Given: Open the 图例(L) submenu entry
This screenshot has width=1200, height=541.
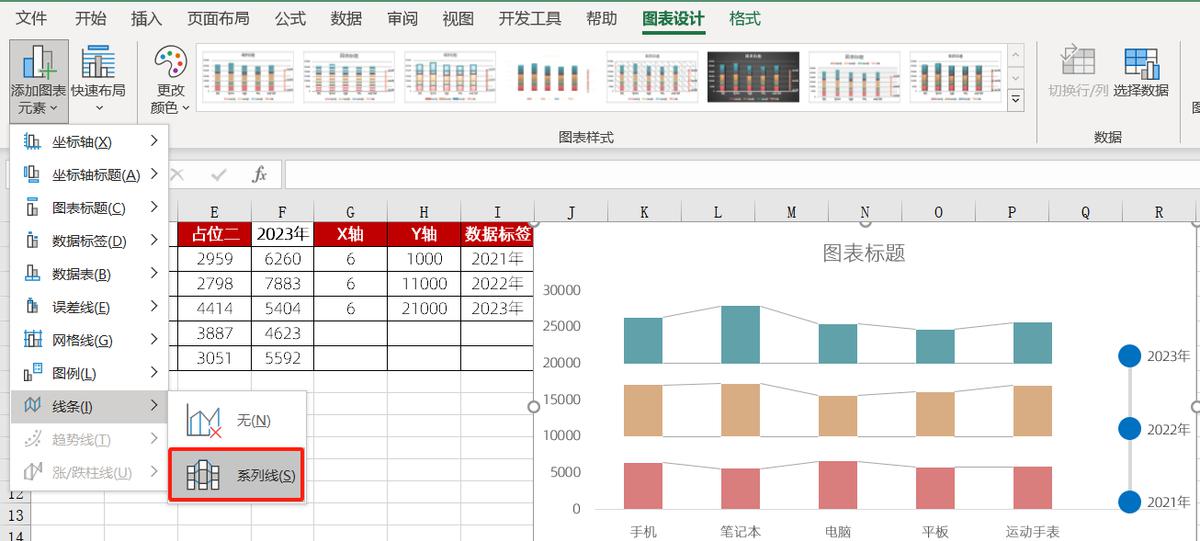Looking at the screenshot, I should tap(90, 373).
